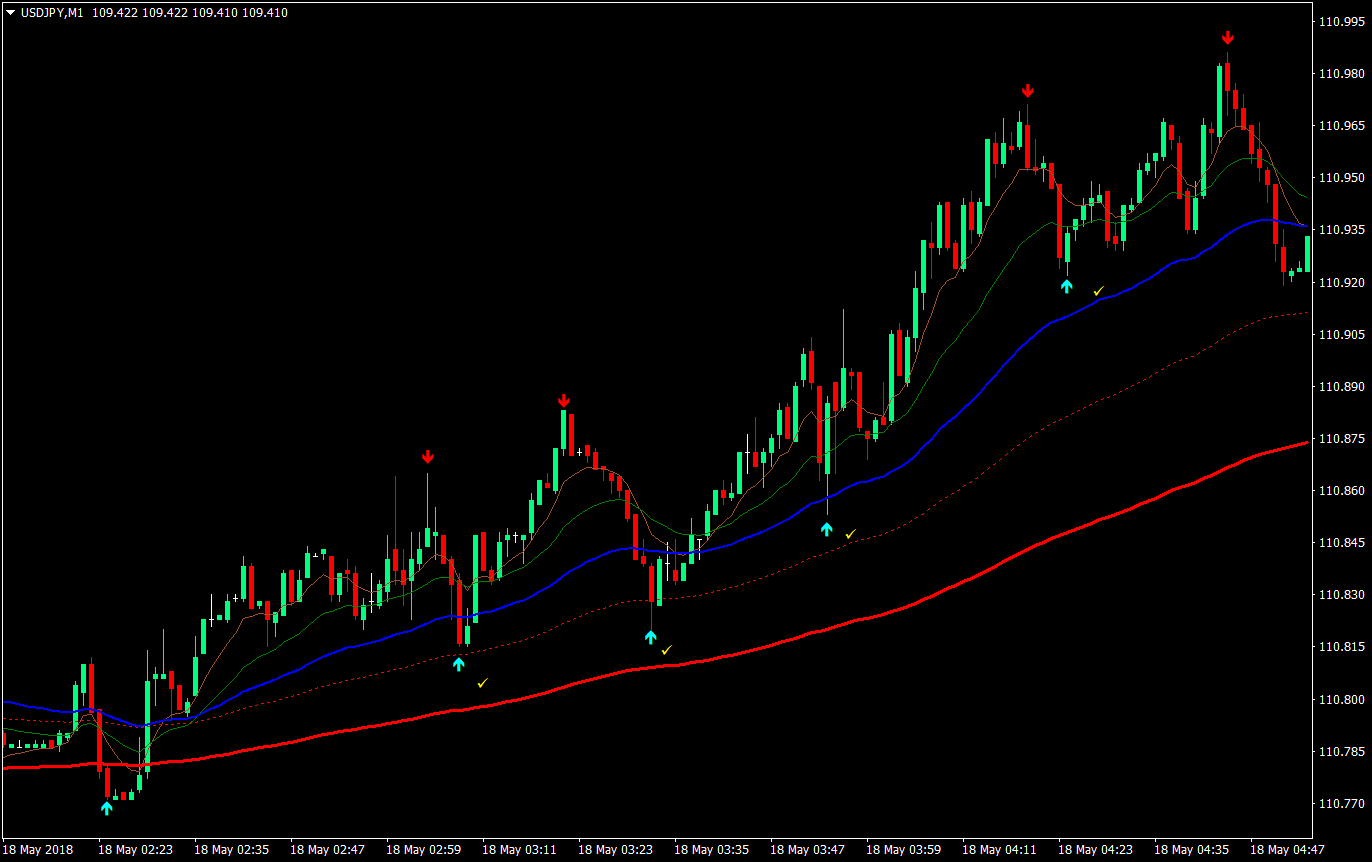Select the second red sell arrow from left
Screen dimensions: 1372x862
click(x=564, y=400)
